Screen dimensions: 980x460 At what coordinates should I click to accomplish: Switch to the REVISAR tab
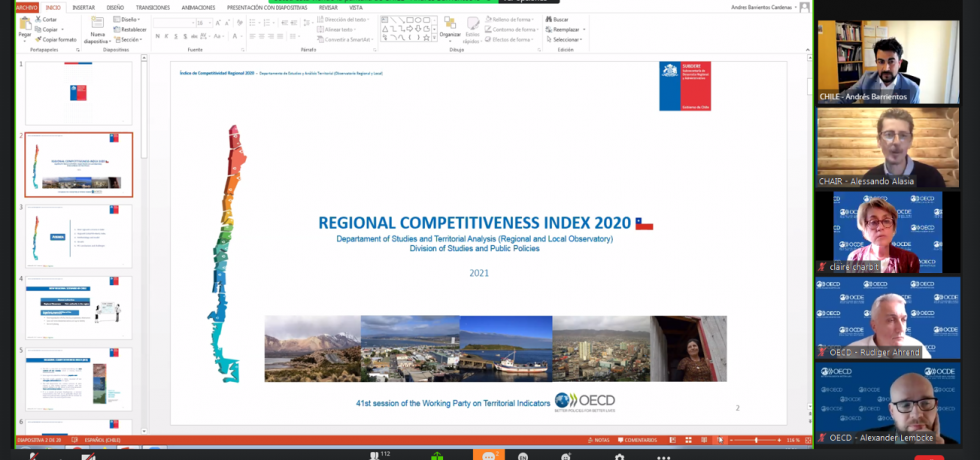click(x=328, y=8)
